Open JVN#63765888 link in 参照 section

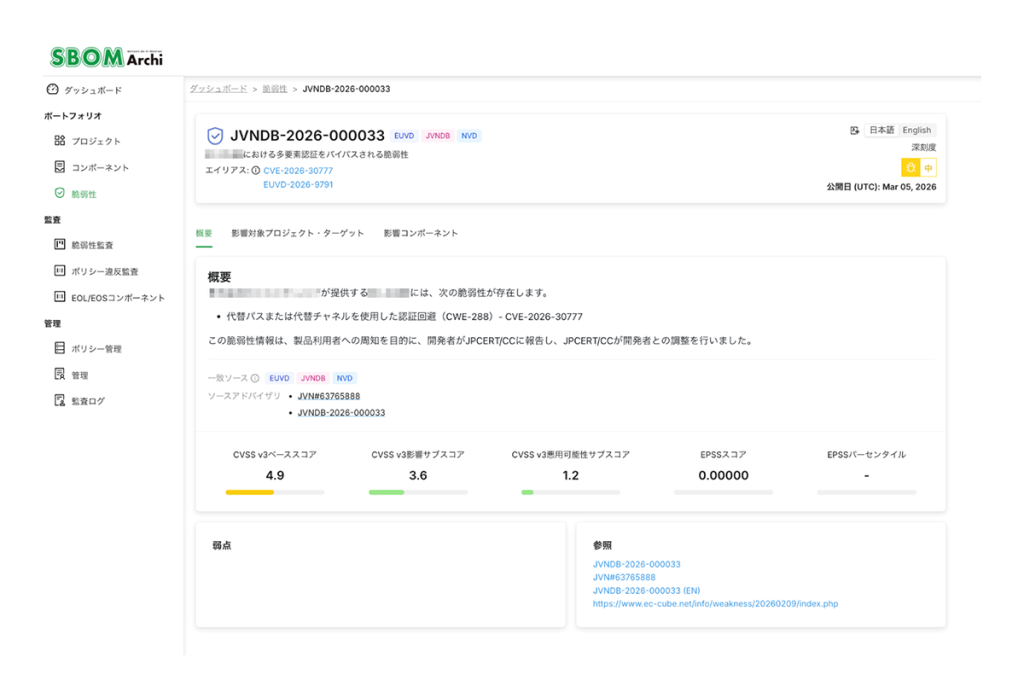(x=624, y=577)
